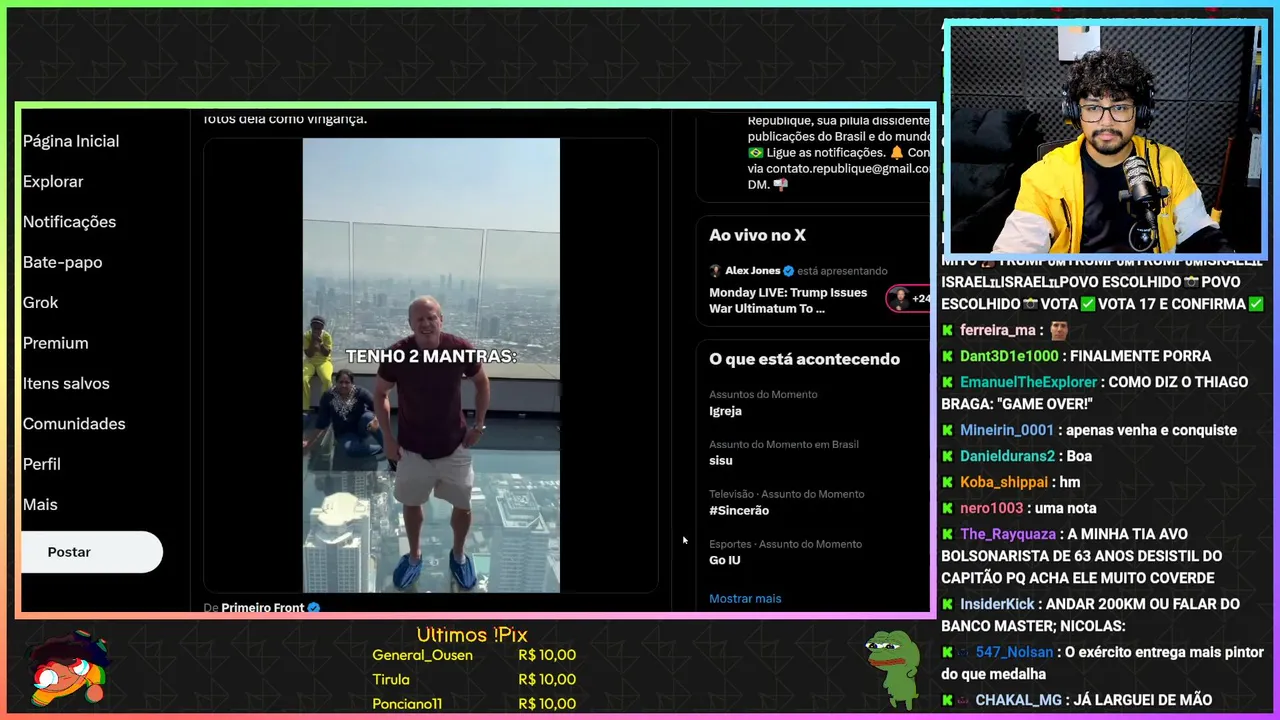1280x720 pixels.
Task: Go to Explorar in sidebar
Action: click(53, 182)
